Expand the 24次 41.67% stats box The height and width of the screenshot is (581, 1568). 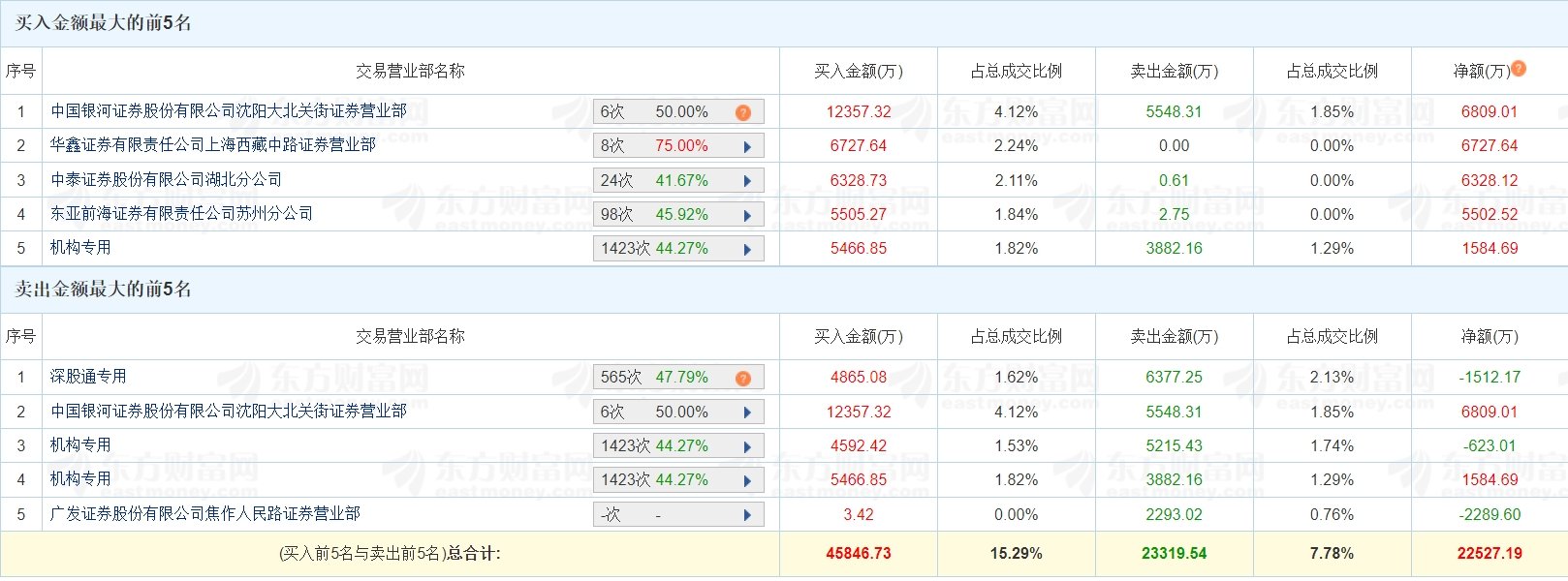(677, 181)
